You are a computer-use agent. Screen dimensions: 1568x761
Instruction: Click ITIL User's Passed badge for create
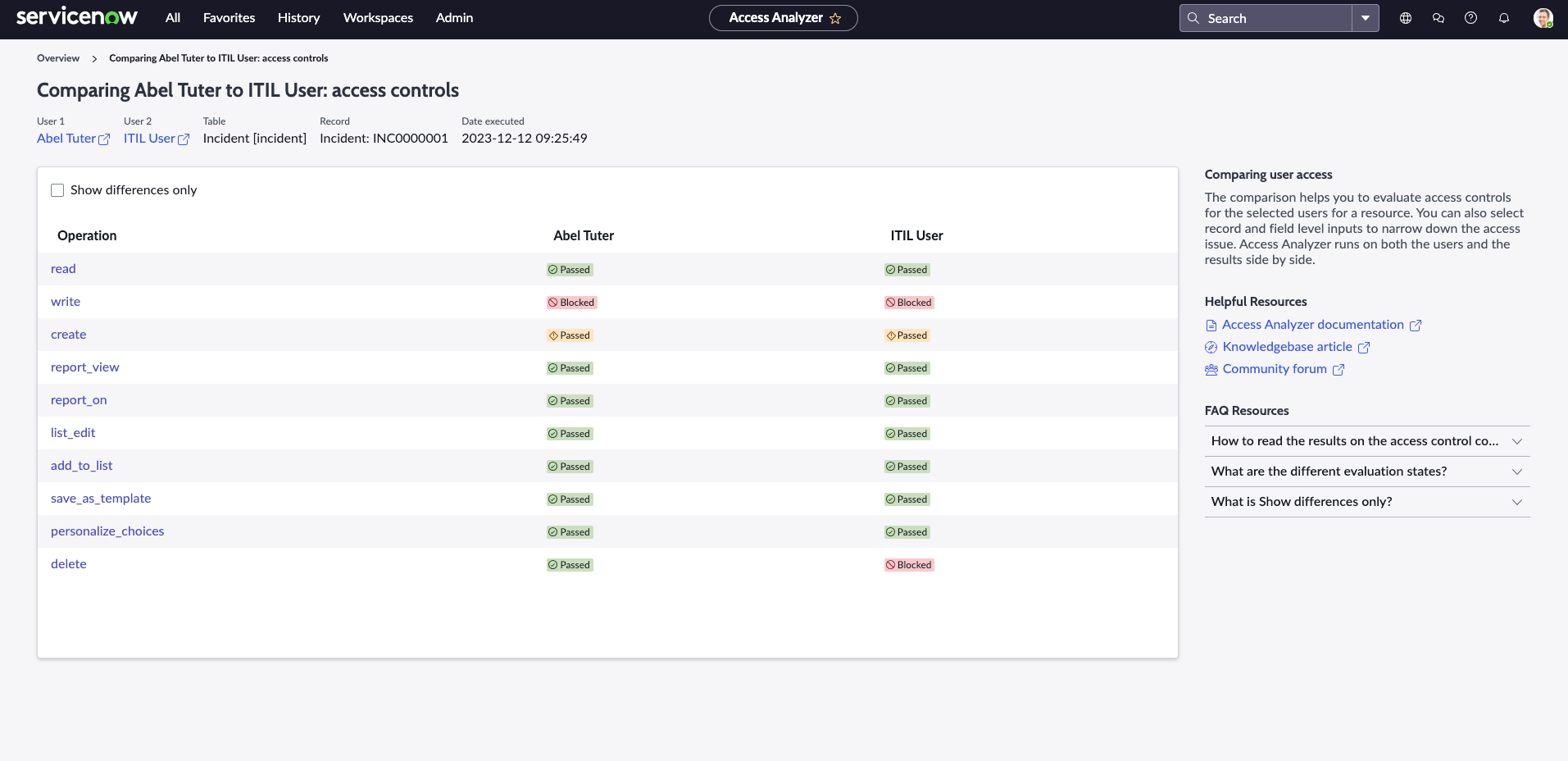[x=907, y=335]
